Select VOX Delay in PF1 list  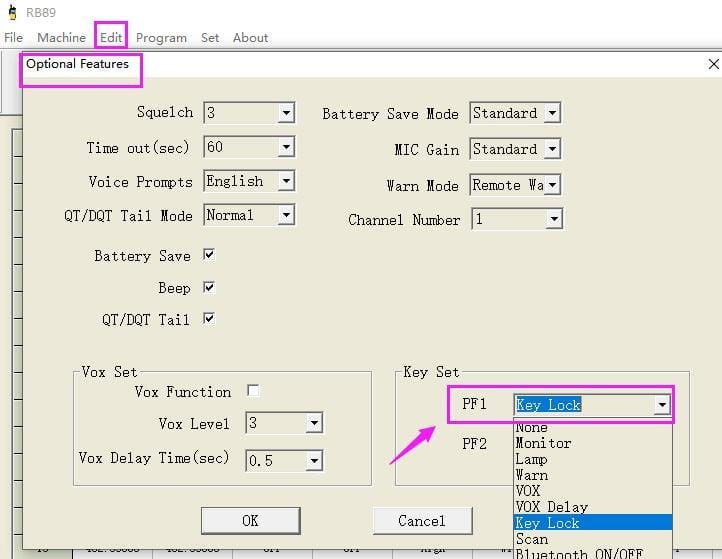click(593, 507)
